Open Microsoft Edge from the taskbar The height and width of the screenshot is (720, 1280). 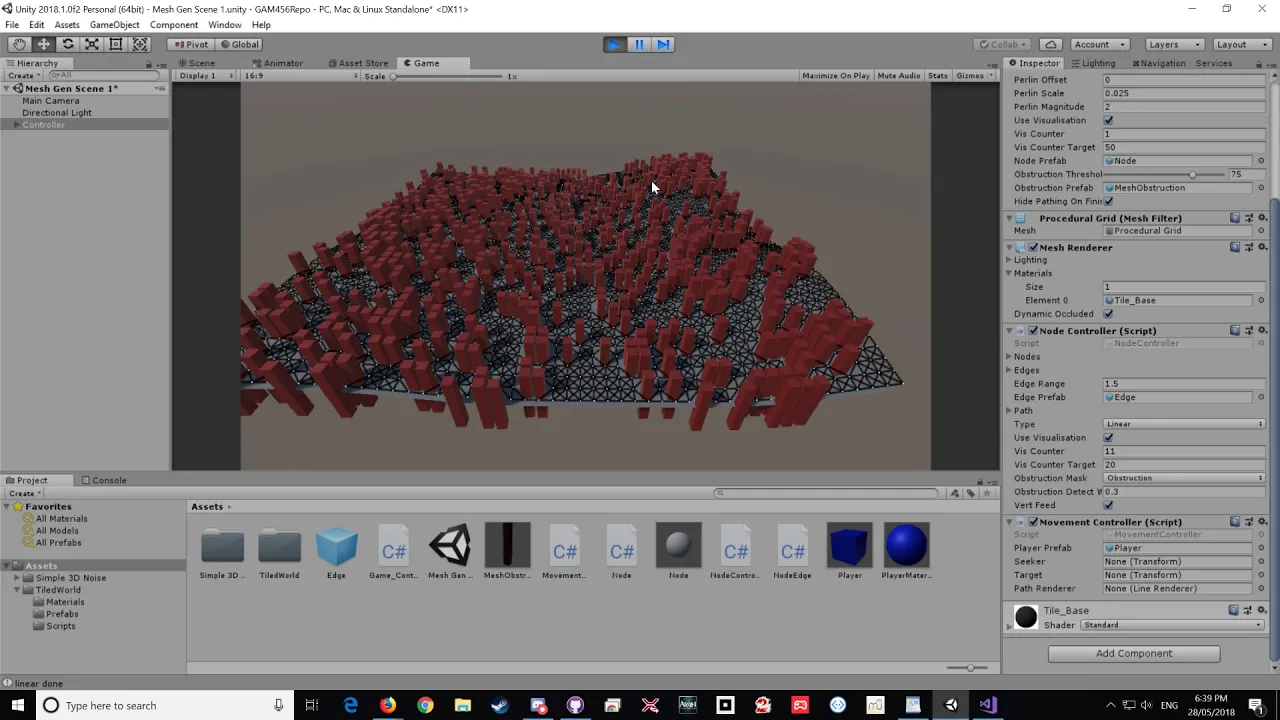[x=350, y=705]
